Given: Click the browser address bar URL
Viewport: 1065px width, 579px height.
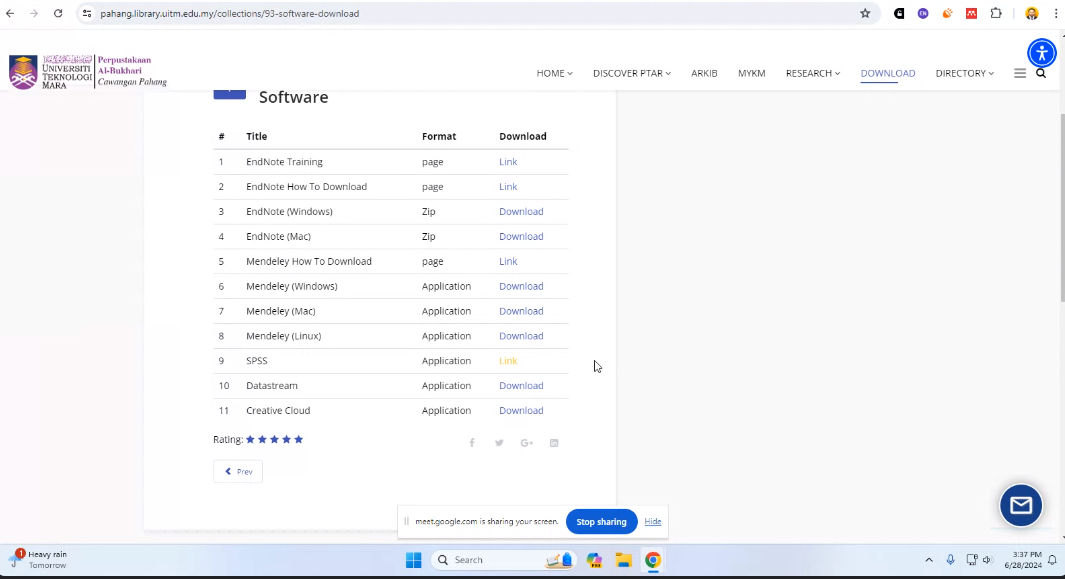Looking at the screenshot, I should [230, 14].
